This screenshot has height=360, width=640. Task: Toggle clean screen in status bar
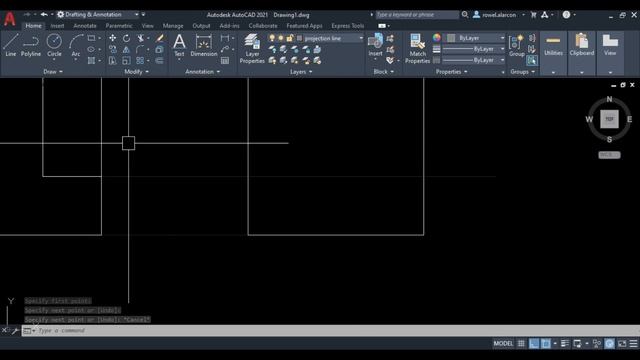(622, 344)
